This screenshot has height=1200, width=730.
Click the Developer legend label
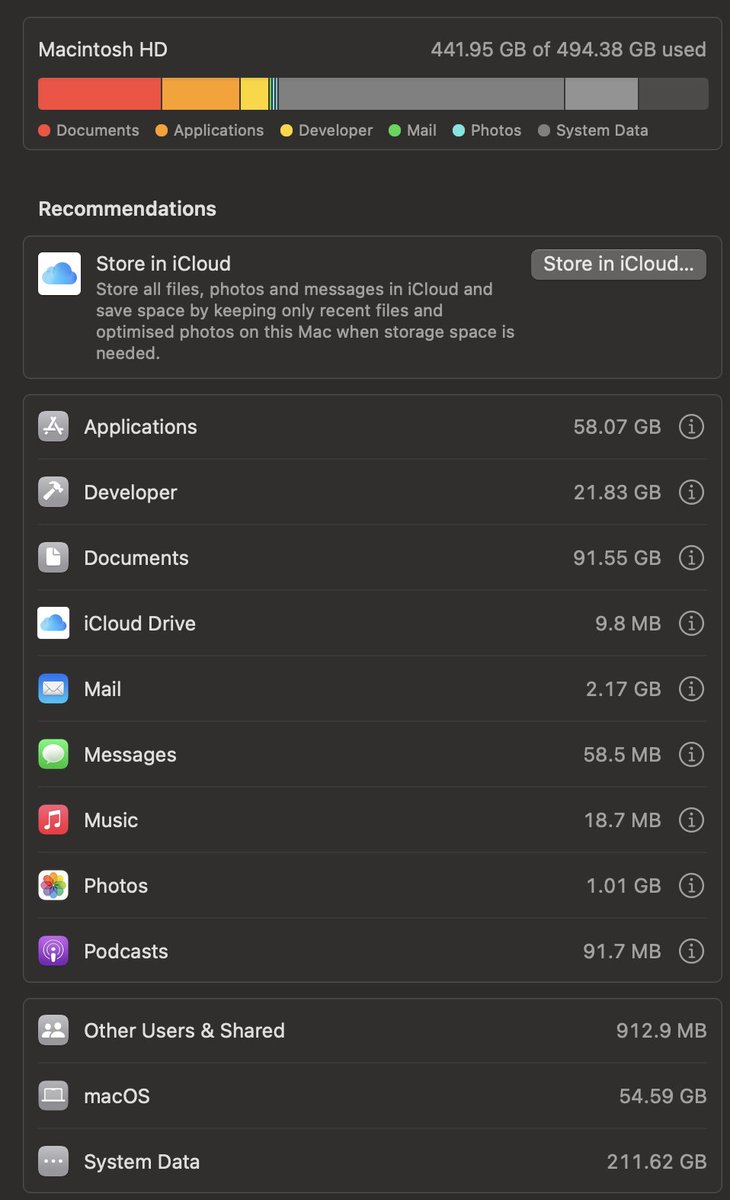(336, 130)
